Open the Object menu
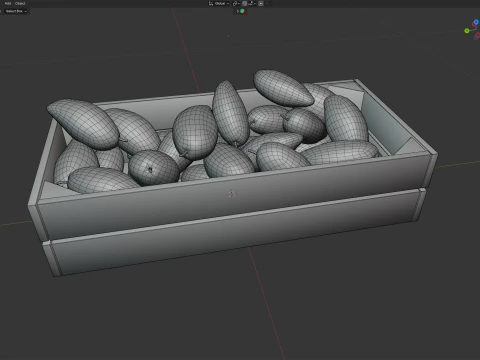Viewport: 480px width, 360px height. [x=20, y=3]
